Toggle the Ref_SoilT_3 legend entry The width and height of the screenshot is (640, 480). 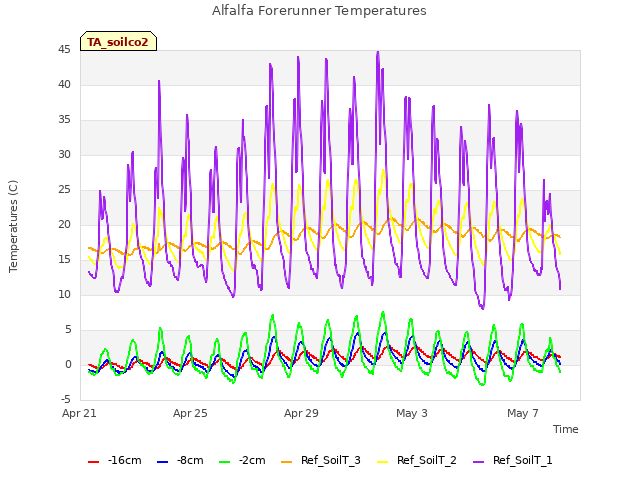click(x=321, y=460)
